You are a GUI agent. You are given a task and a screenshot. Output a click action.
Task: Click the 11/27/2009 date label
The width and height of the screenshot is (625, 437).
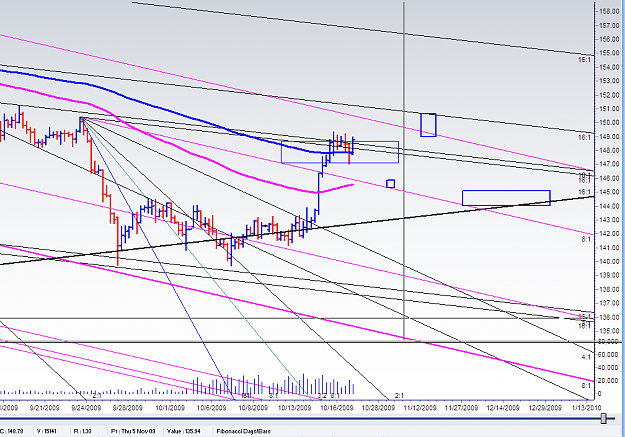(x=461, y=408)
